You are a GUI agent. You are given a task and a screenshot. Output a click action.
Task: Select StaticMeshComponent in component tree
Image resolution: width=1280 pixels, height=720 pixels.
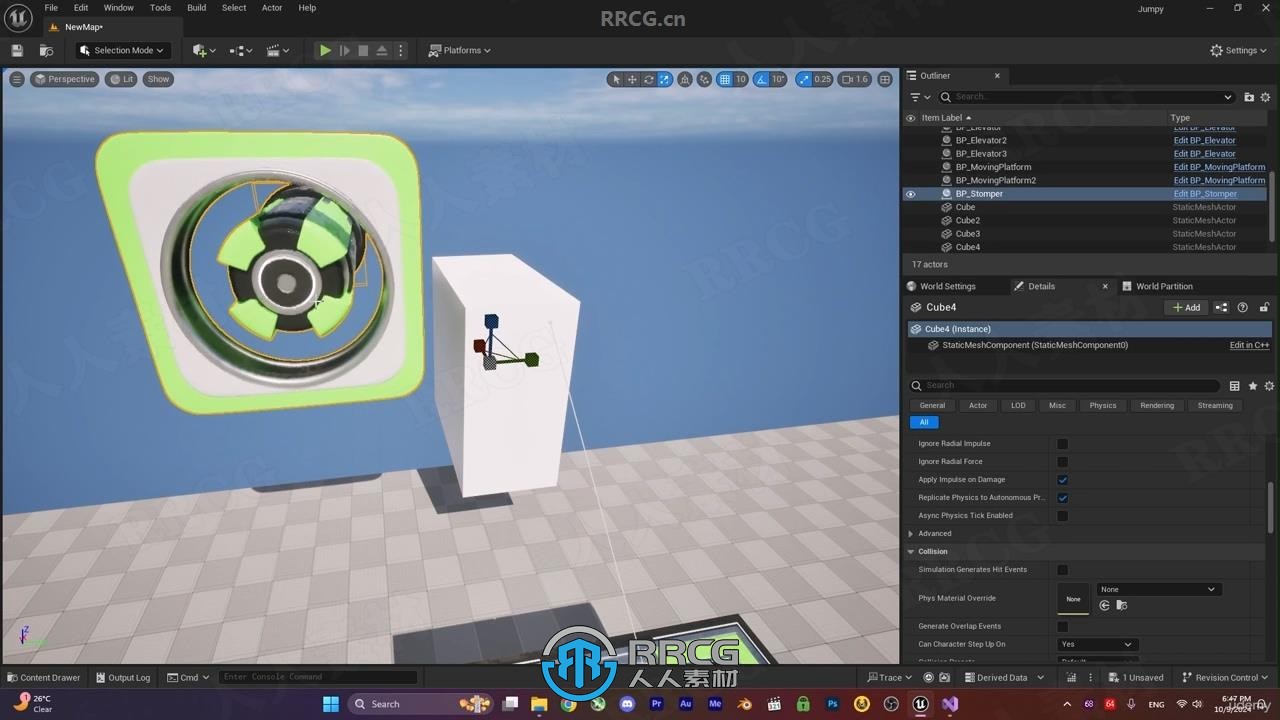pyautogui.click(x=1034, y=345)
